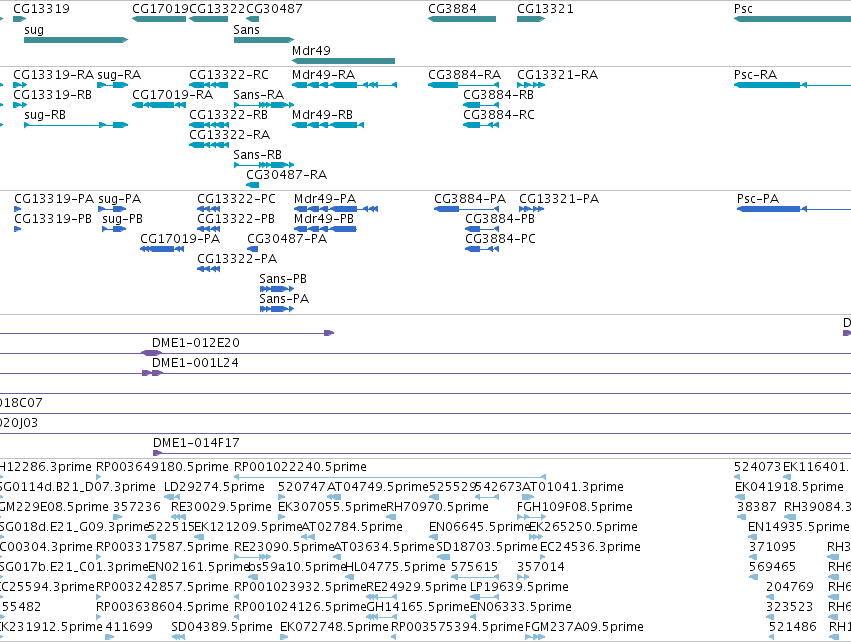Select the Mdr49-RB transcript label

pyautogui.click(x=322, y=115)
